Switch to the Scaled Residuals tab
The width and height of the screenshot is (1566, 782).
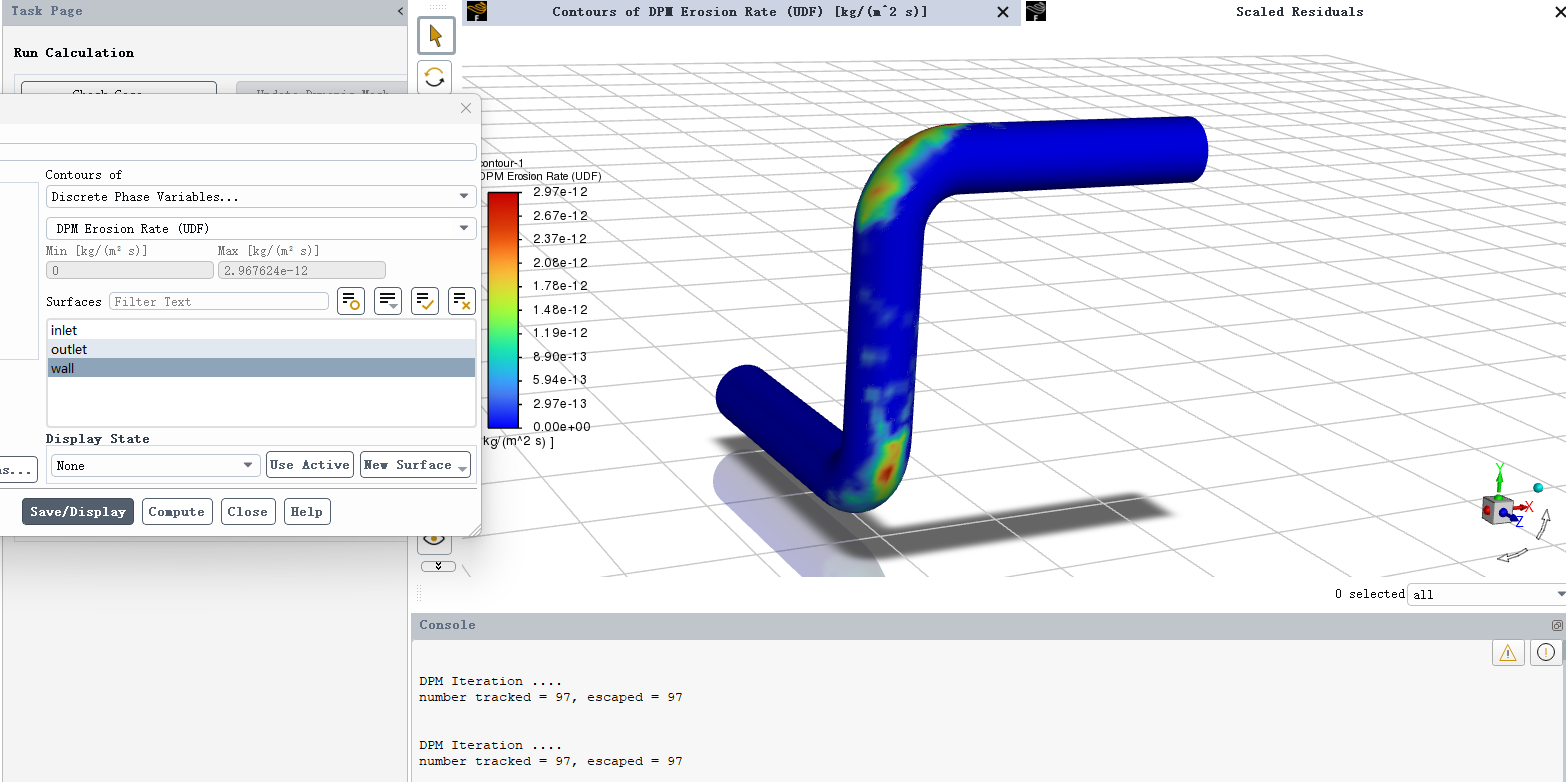click(x=1298, y=12)
